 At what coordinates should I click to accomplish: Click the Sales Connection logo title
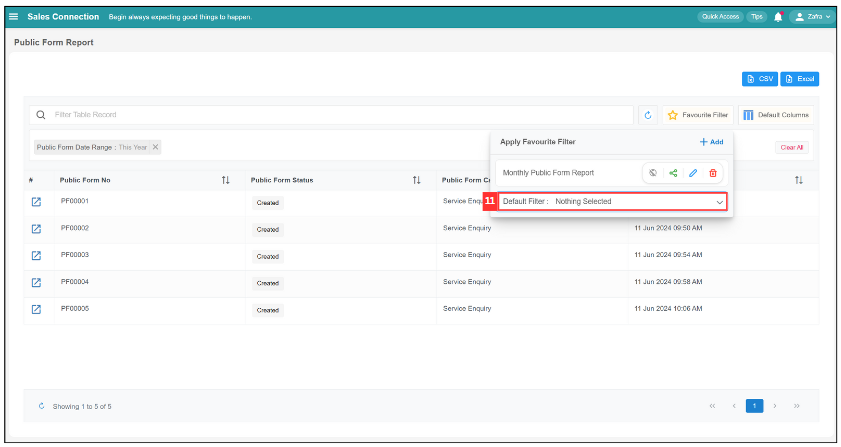tap(63, 17)
